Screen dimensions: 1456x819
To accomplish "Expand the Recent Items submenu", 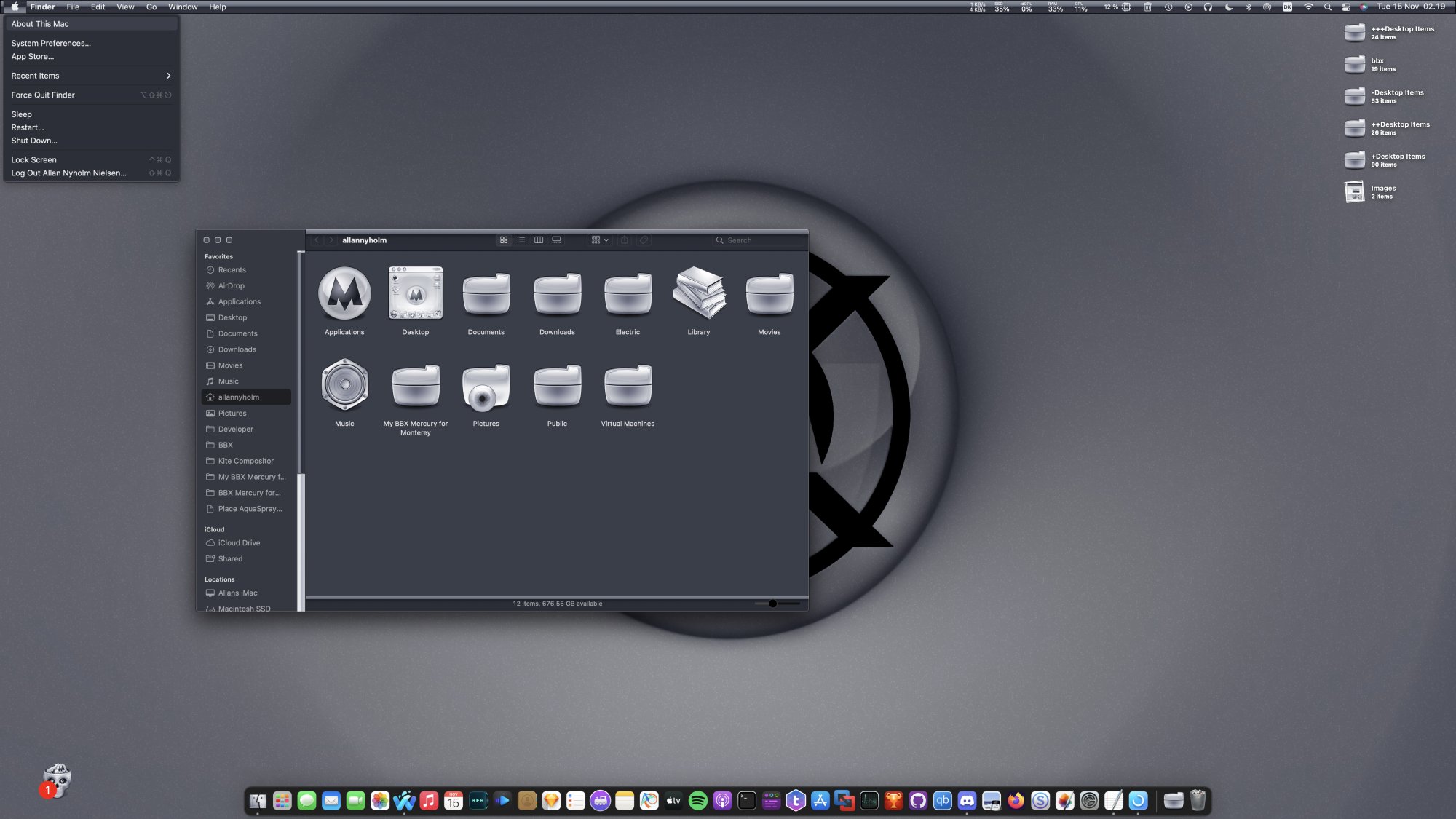I will click(91, 76).
